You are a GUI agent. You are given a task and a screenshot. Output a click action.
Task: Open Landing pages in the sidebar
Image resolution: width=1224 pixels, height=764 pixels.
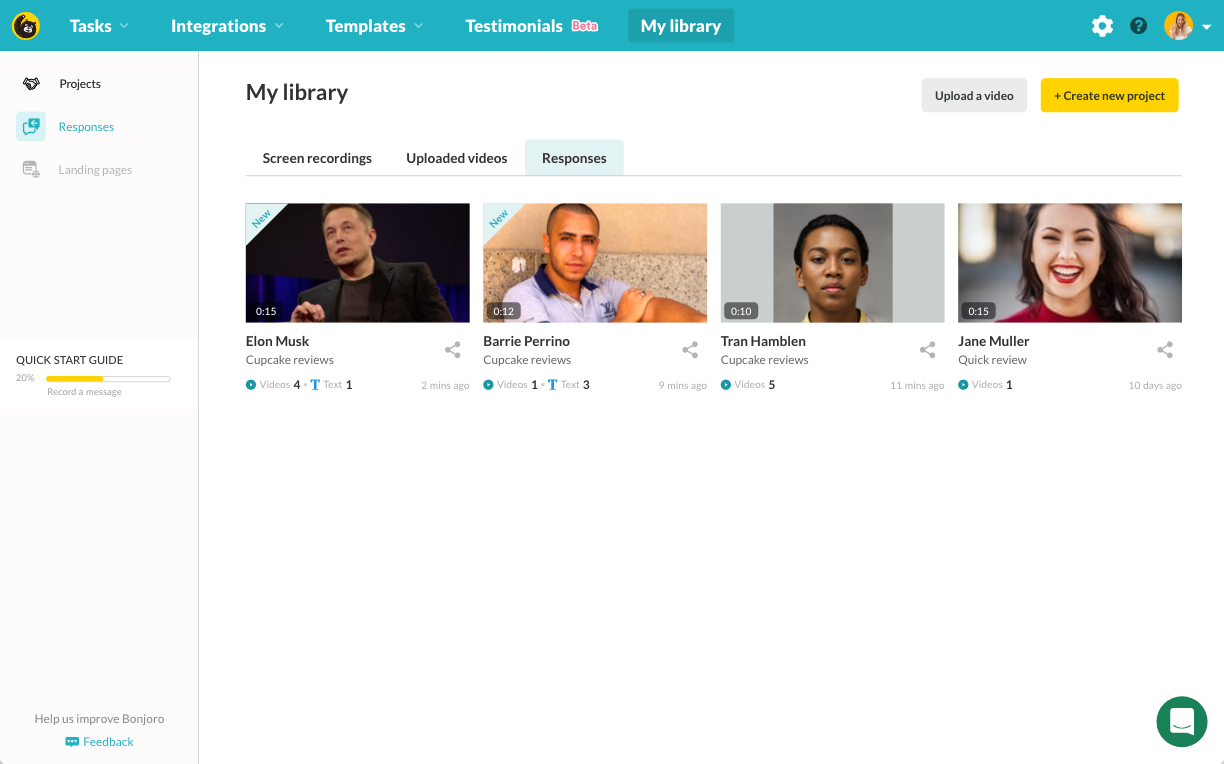click(x=95, y=170)
